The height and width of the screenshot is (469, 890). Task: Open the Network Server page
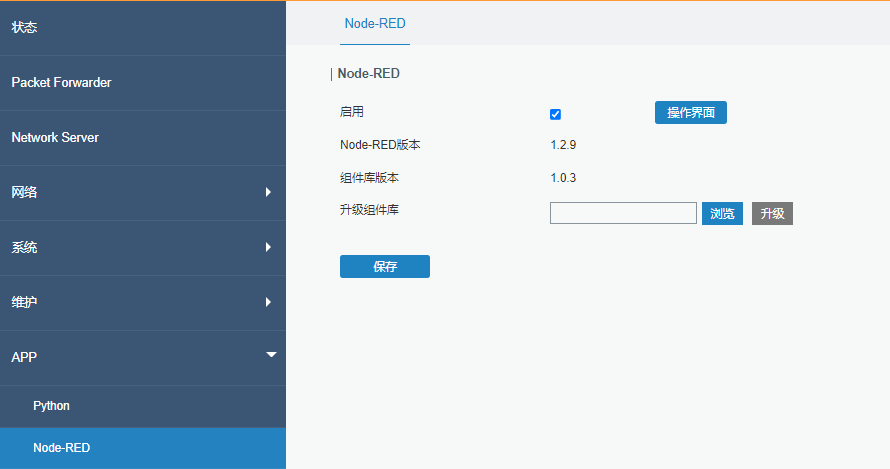(55, 138)
